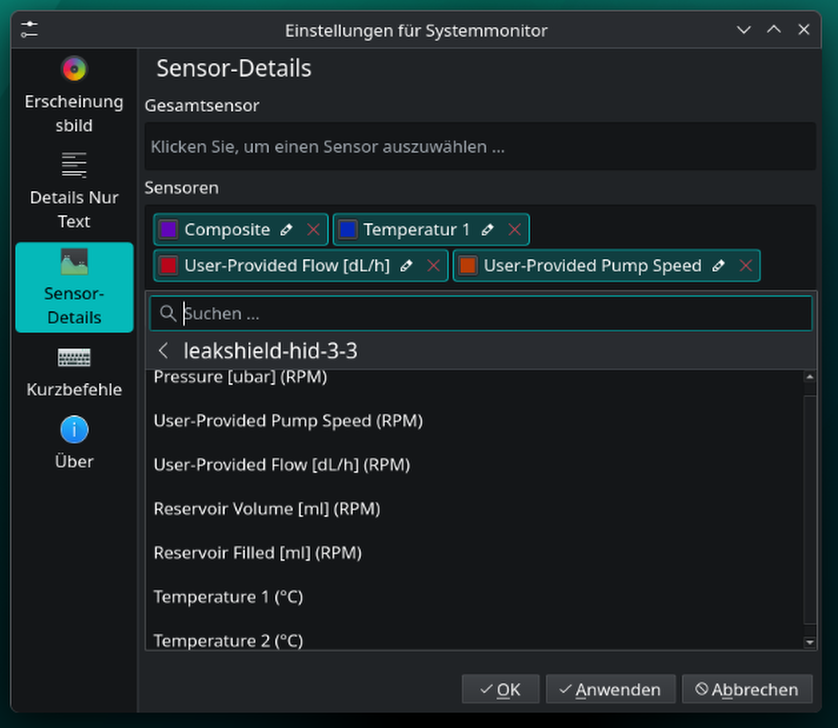Image resolution: width=838 pixels, height=728 pixels.
Task: Change the blue color of Temperatur 1
Action: coord(348,230)
